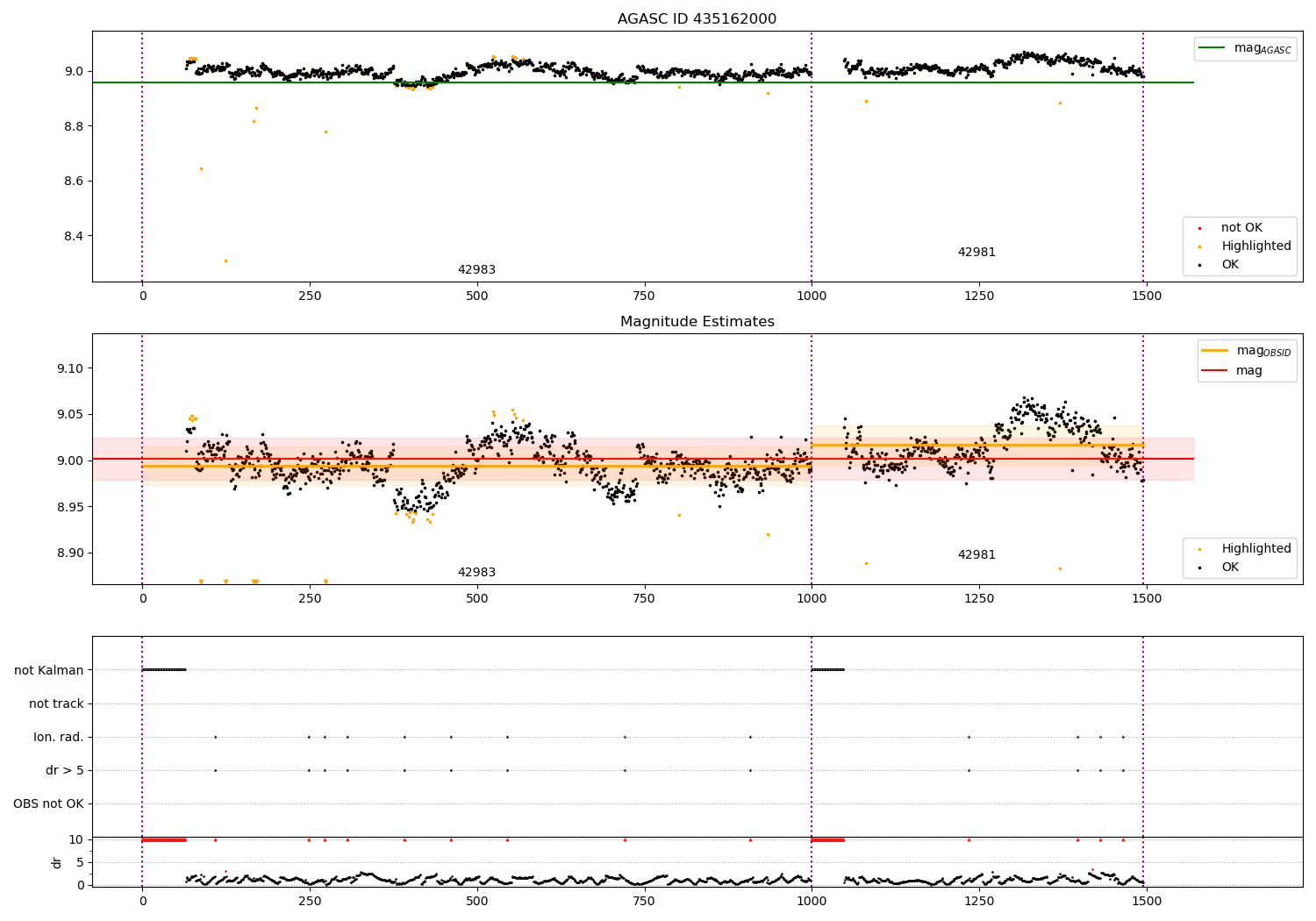Click the 'OK' legend entry in middle plot
This screenshot has height=921, width=1316.
(1219, 568)
